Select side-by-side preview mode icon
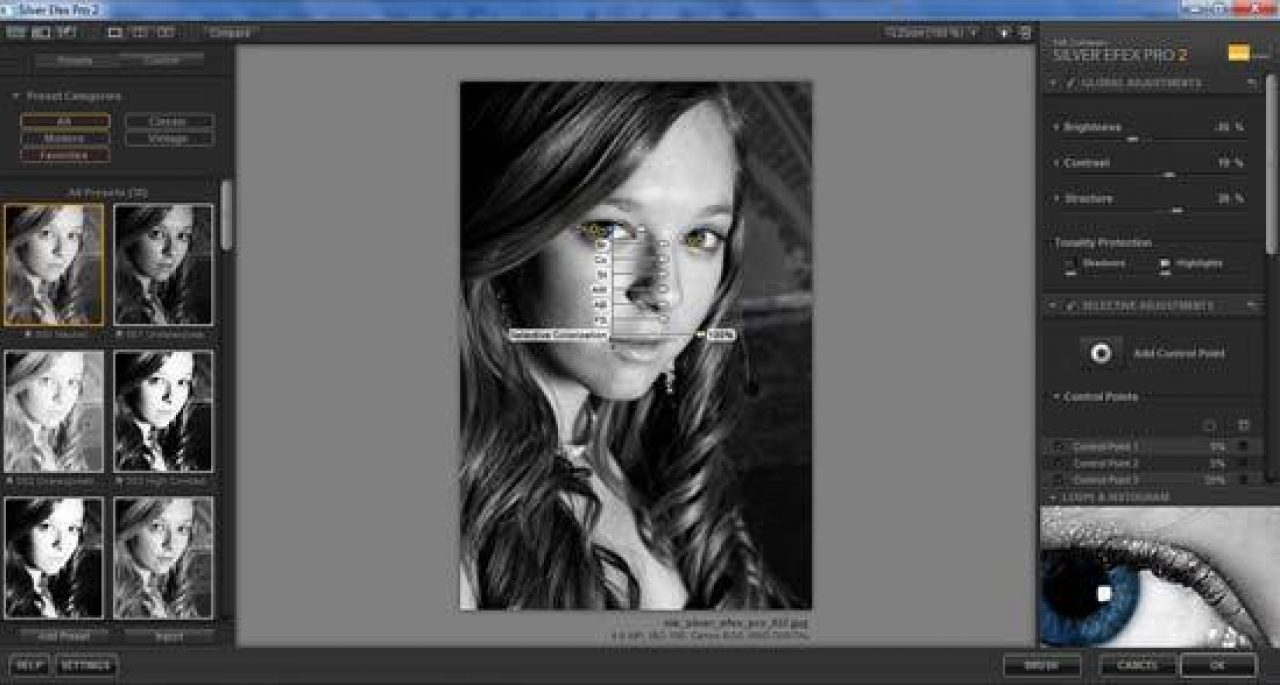Image resolution: width=1280 pixels, height=685 pixels. coord(165,32)
